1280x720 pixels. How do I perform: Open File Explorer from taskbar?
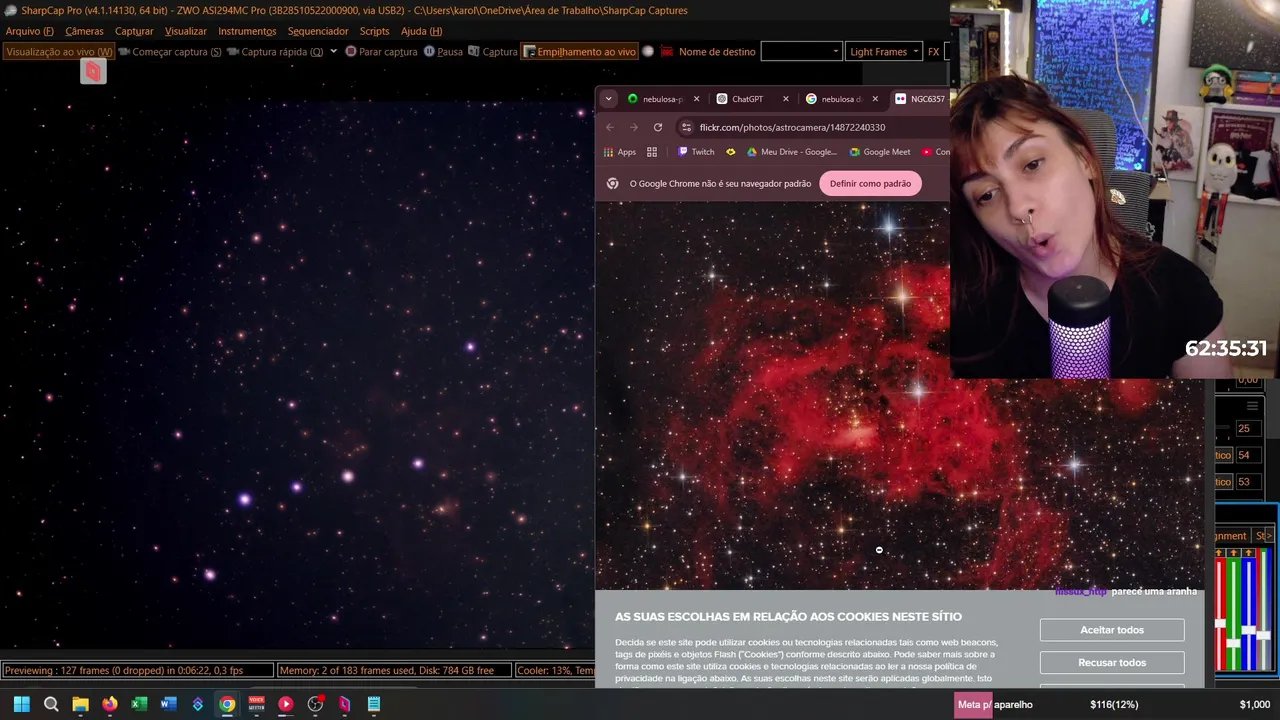80,704
